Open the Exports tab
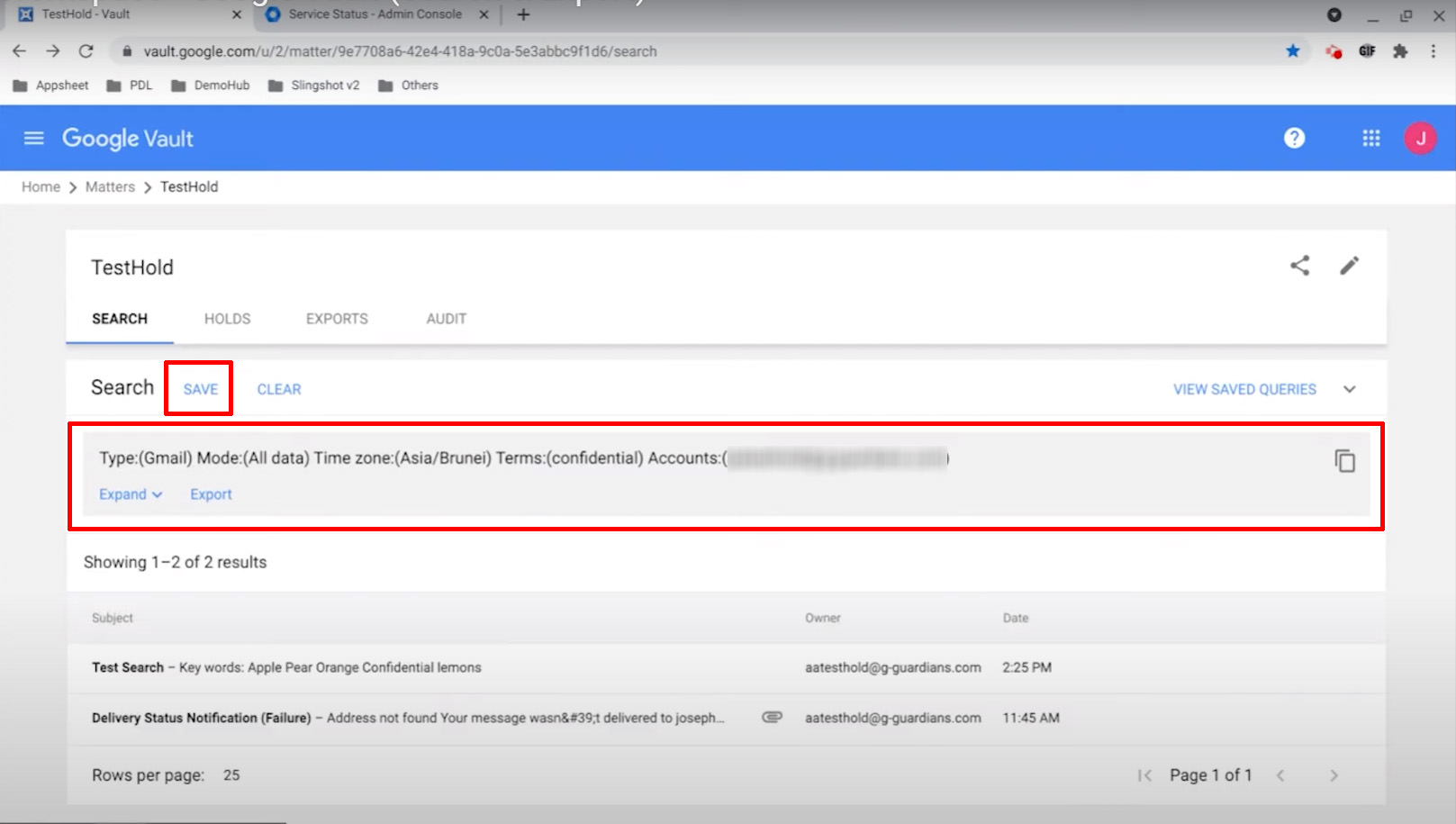The image size is (1456, 824). (337, 319)
